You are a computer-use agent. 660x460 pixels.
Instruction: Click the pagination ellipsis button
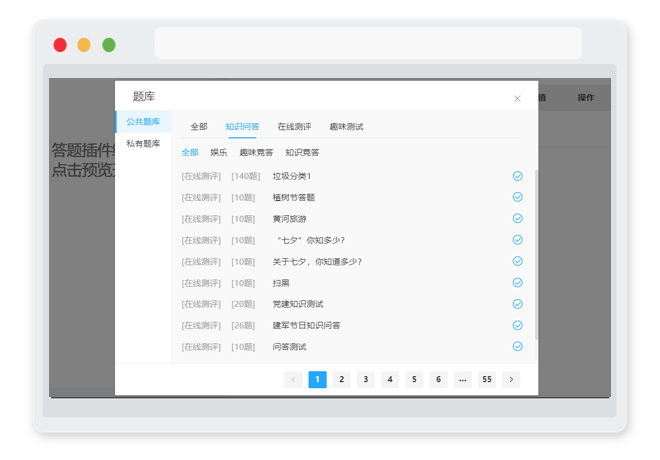coord(463,379)
